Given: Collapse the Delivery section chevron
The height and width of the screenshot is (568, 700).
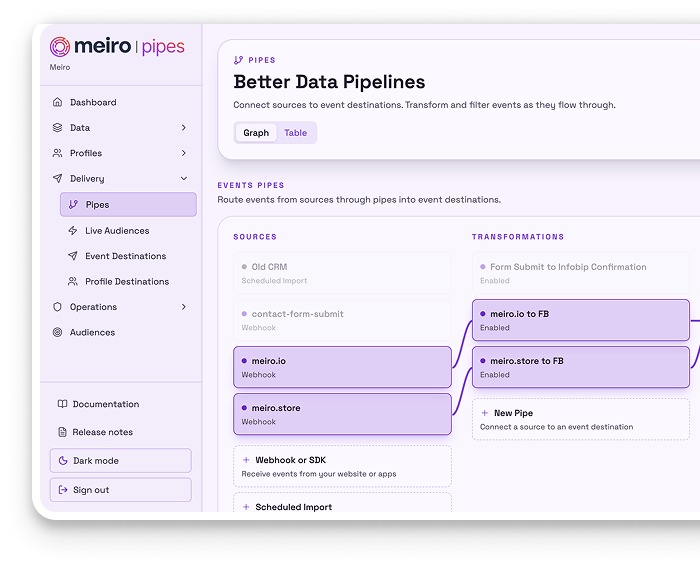Looking at the screenshot, I should point(184,179).
